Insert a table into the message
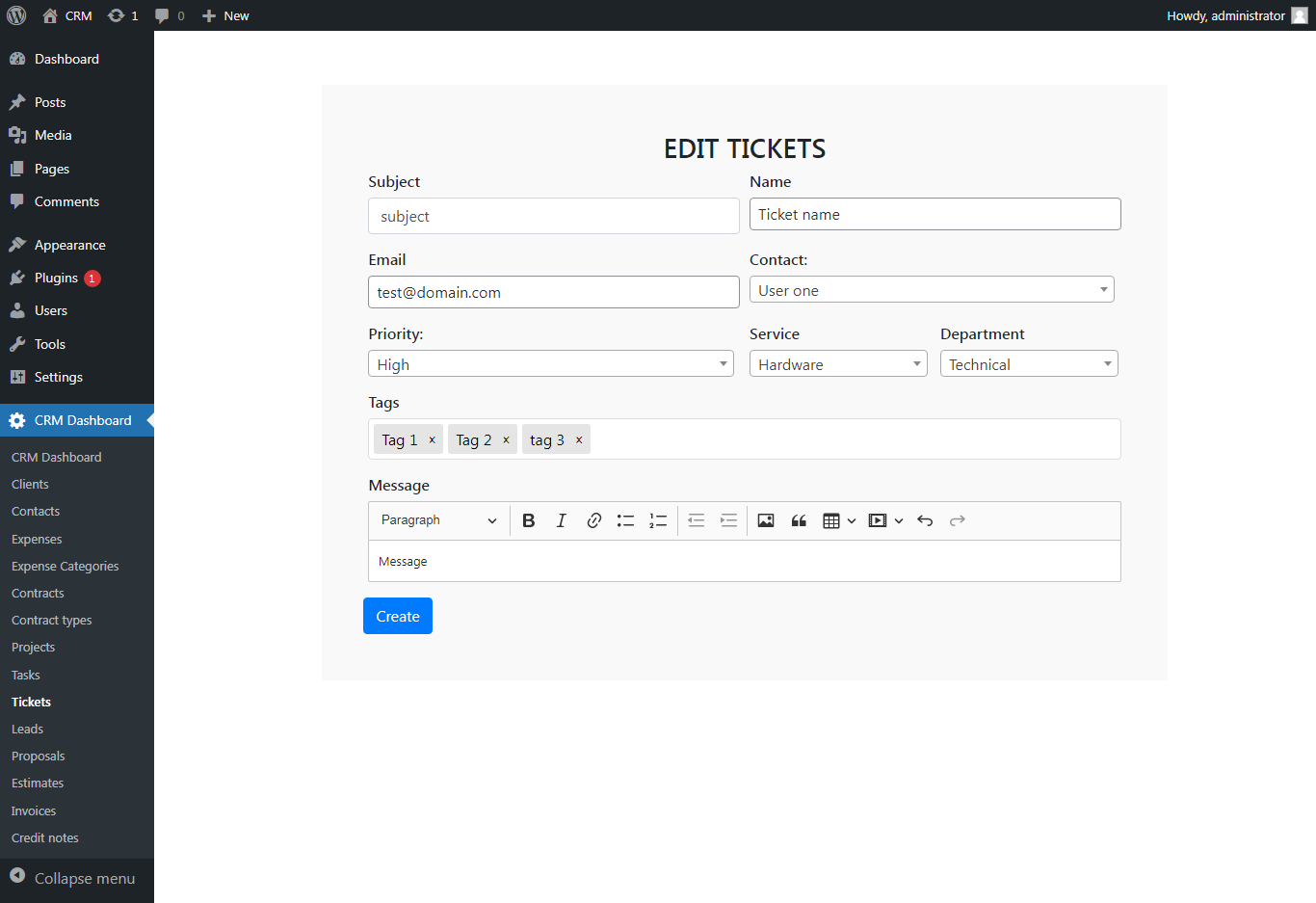Viewport: 1316px width, 903px height. click(832, 520)
